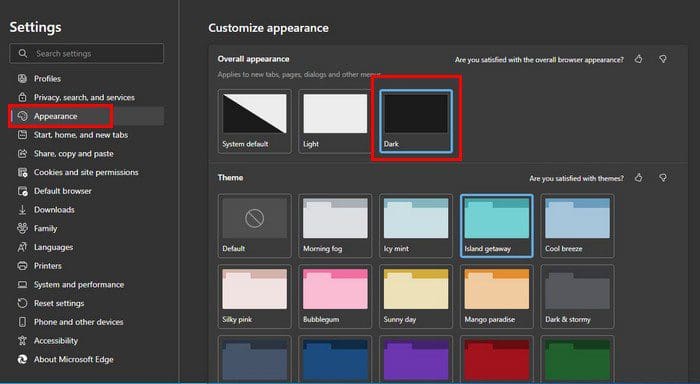Open Phone and other devices
Image resolution: width=700 pixels, height=384 pixels.
pos(87,322)
